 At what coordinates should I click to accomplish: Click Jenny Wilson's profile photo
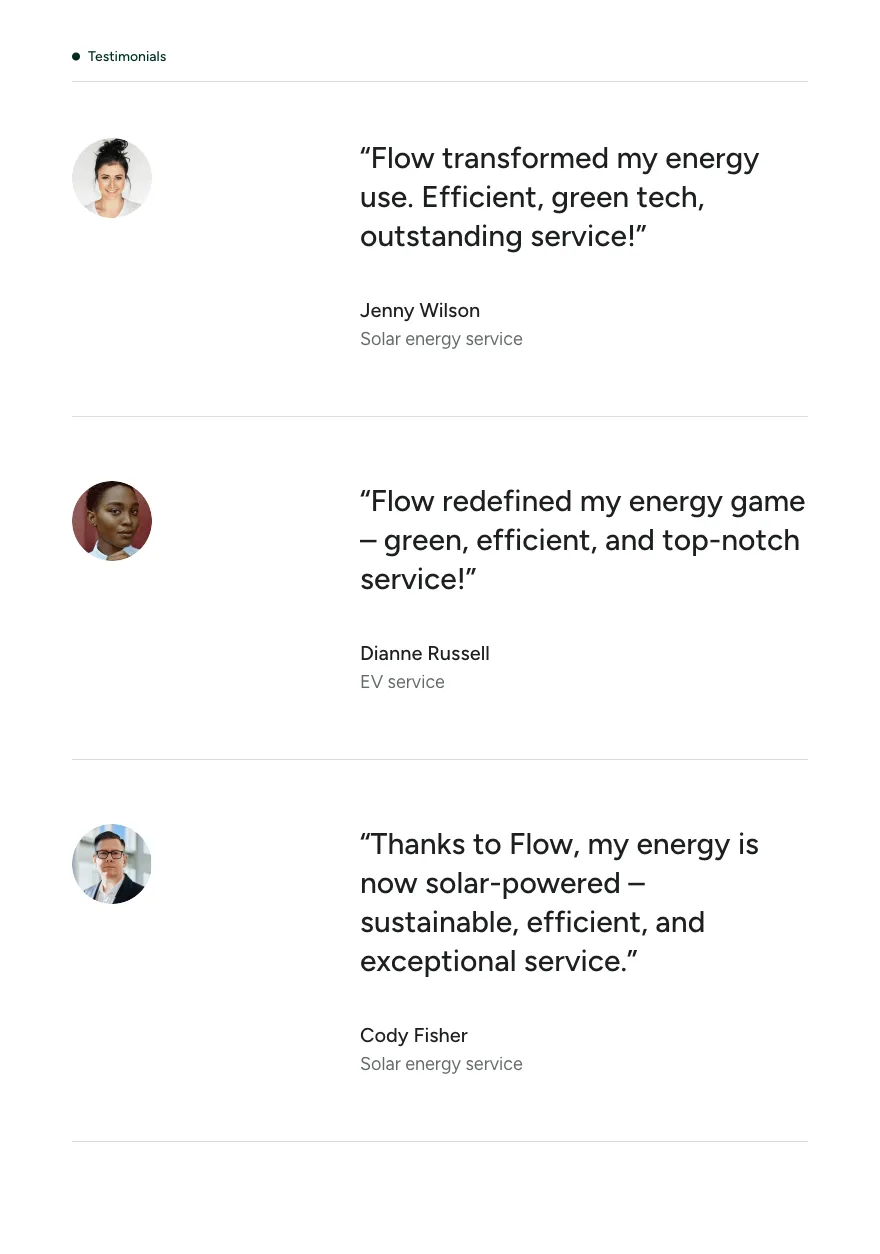coord(112,178)
